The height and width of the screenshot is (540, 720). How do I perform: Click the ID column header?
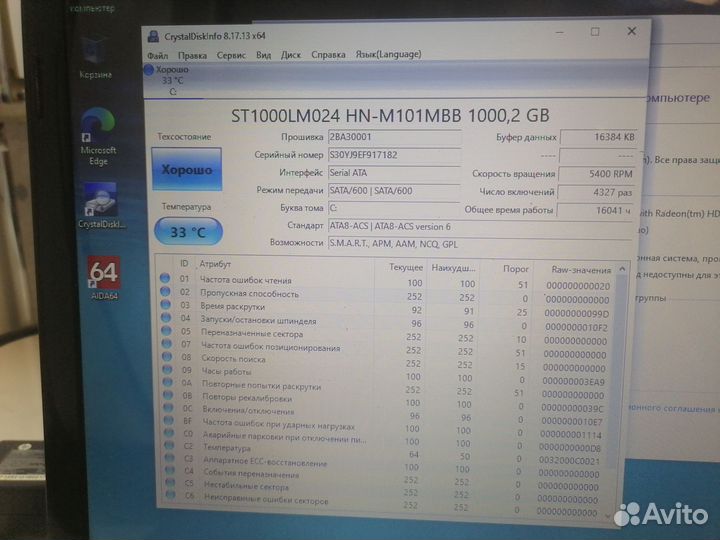point(184,264)
